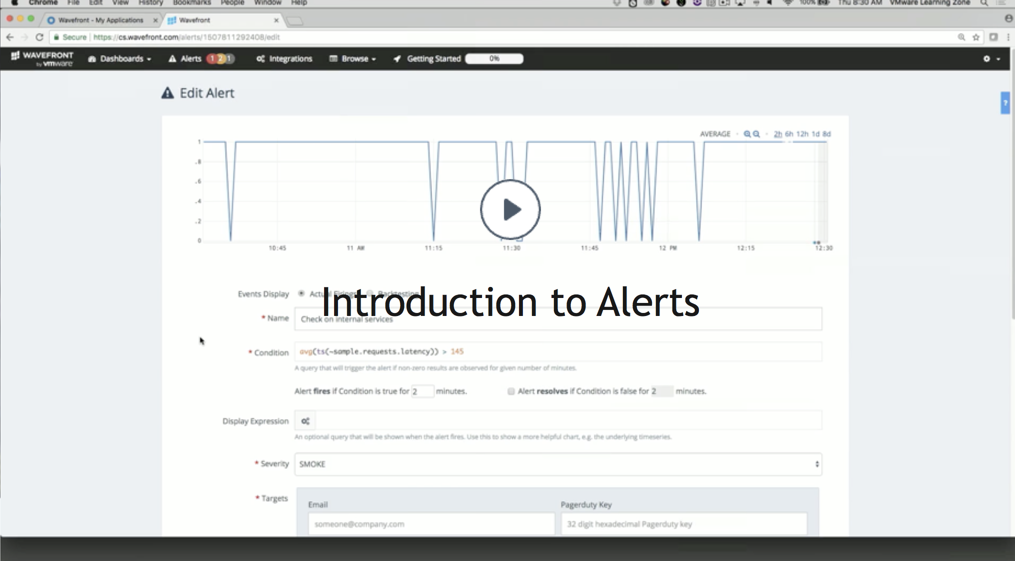This screenshot has height=561, width=1015.
Task: Set chart time window to 1d
Action: click(x=816, y=134)
